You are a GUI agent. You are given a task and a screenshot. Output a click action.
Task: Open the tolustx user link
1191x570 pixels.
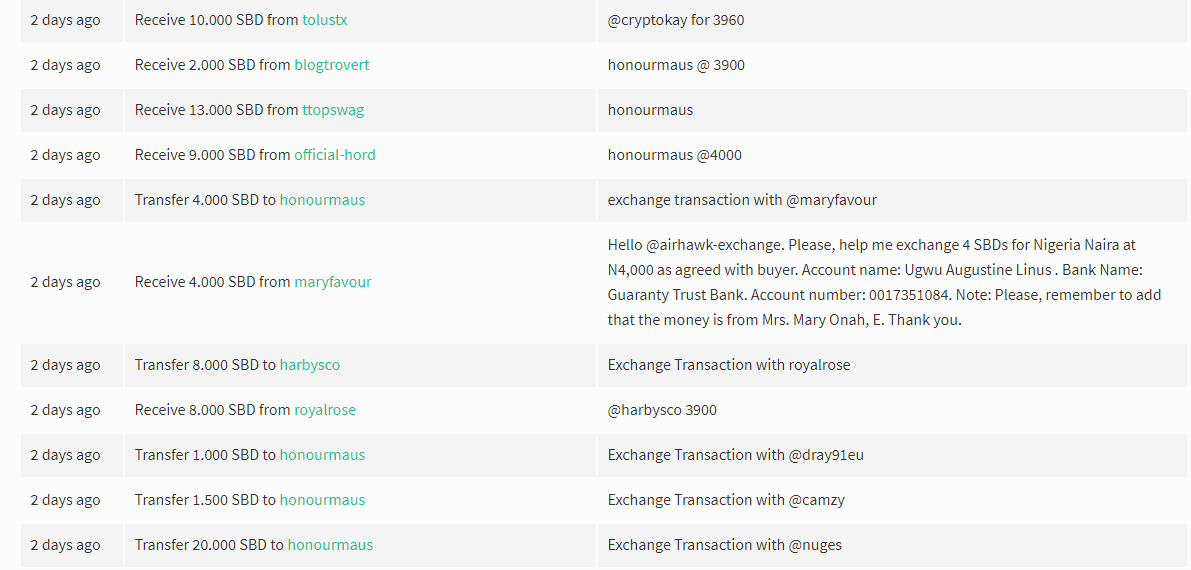click(x=324, y=20)
